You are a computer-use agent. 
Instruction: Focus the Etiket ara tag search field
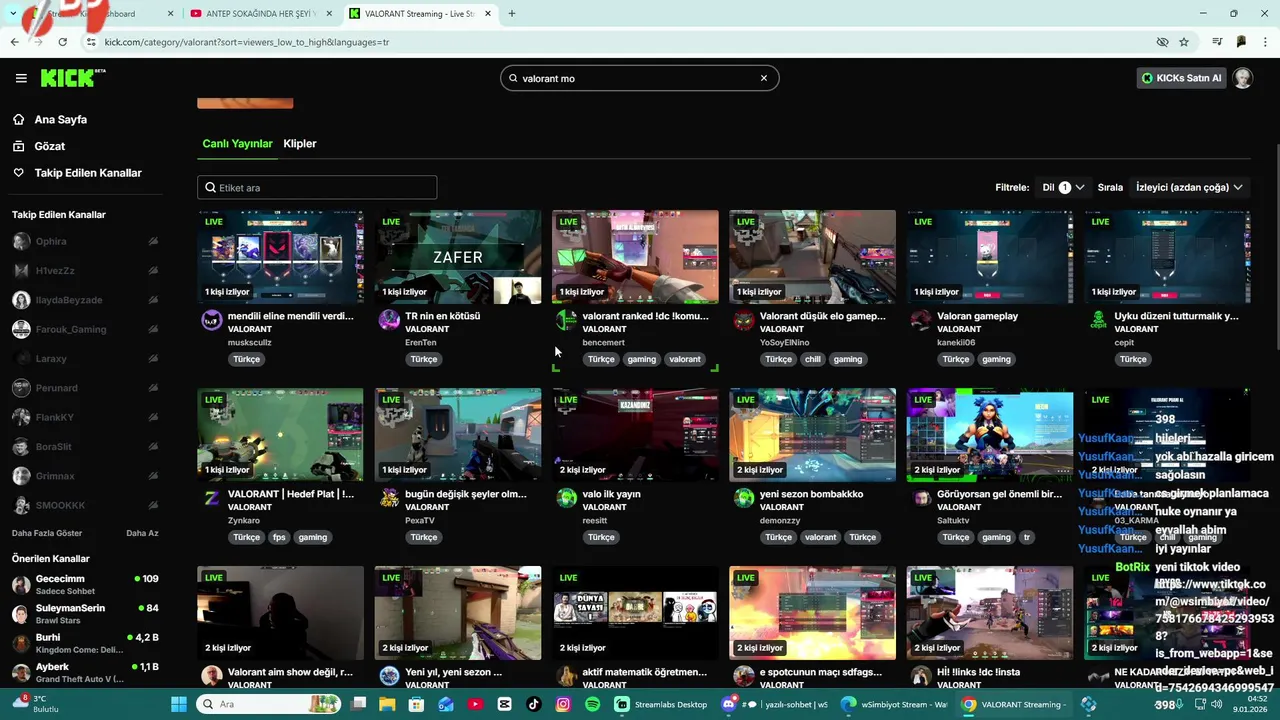pyautogui.click(x=317, y=188)
